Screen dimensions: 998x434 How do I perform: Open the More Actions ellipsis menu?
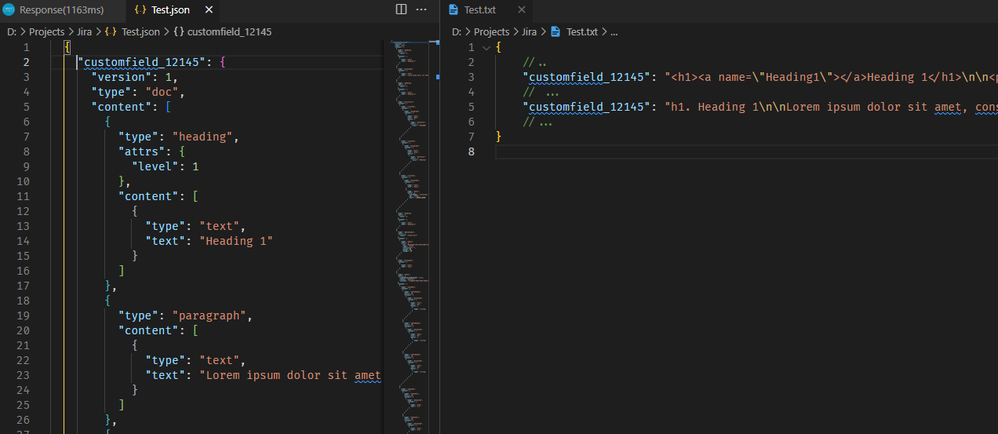tap(421, 10)
